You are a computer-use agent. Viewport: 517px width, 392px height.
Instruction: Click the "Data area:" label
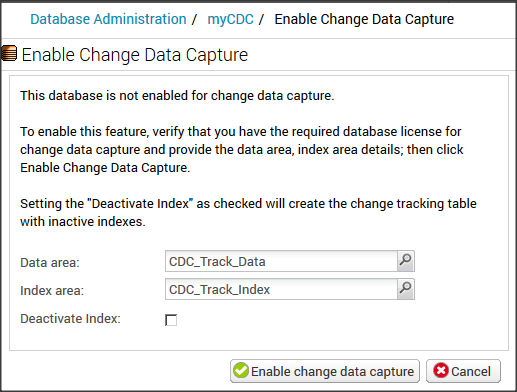[50, 263]
